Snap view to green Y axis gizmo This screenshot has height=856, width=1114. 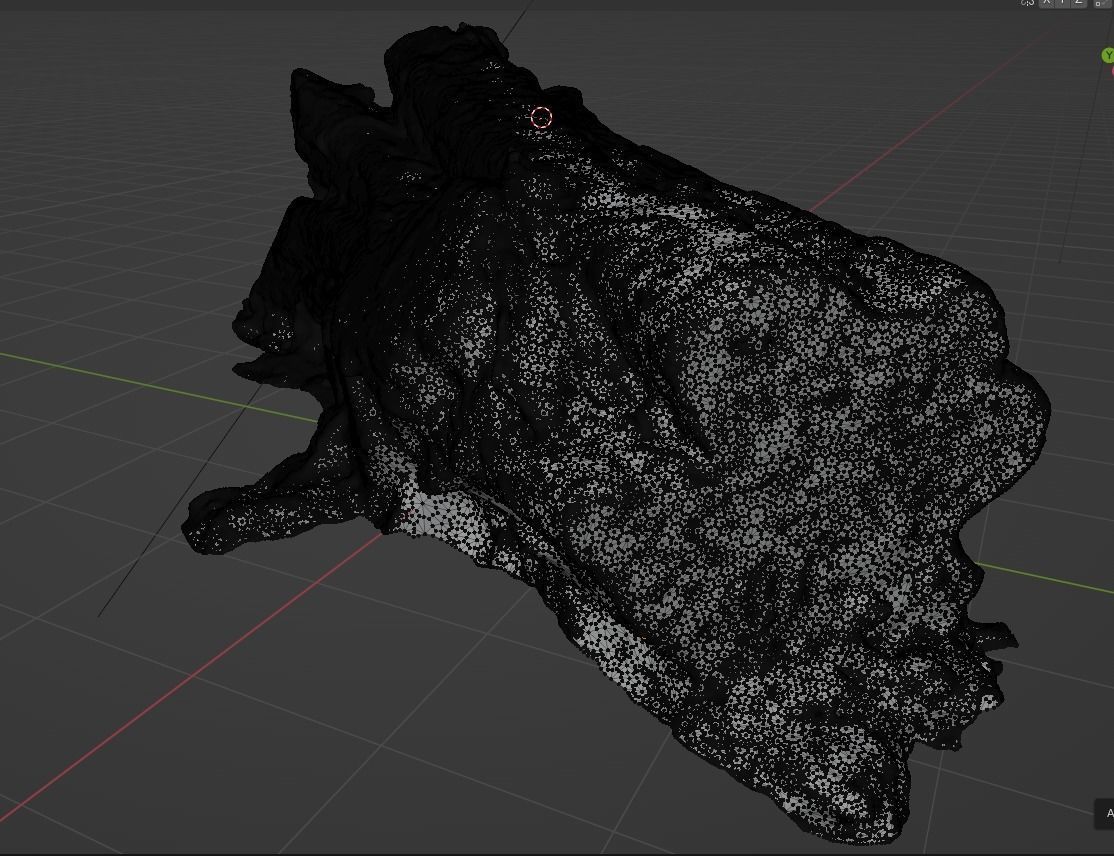[x=1108, y=55]
